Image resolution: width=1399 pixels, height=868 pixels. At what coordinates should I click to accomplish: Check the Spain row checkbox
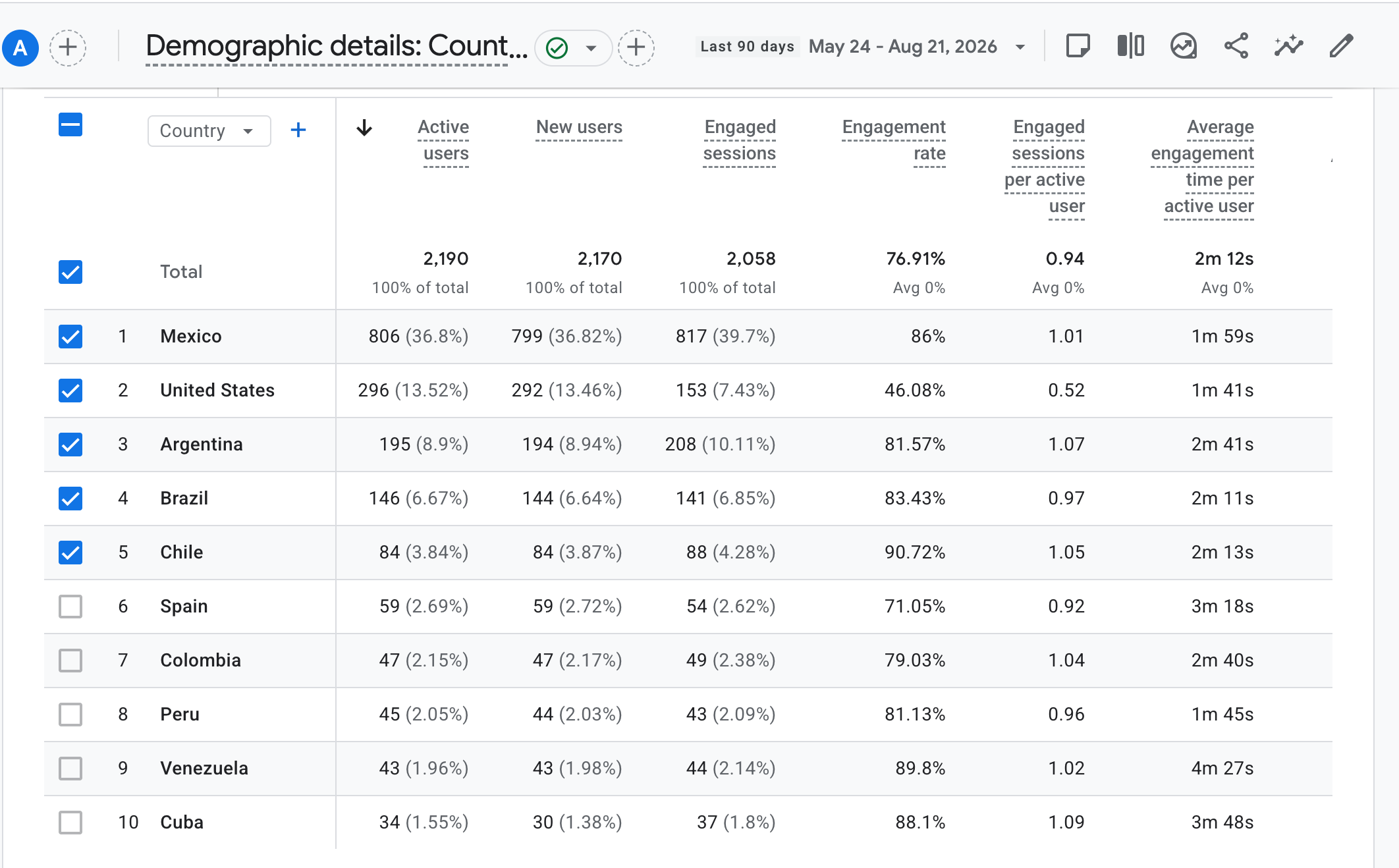pos(70,607)
